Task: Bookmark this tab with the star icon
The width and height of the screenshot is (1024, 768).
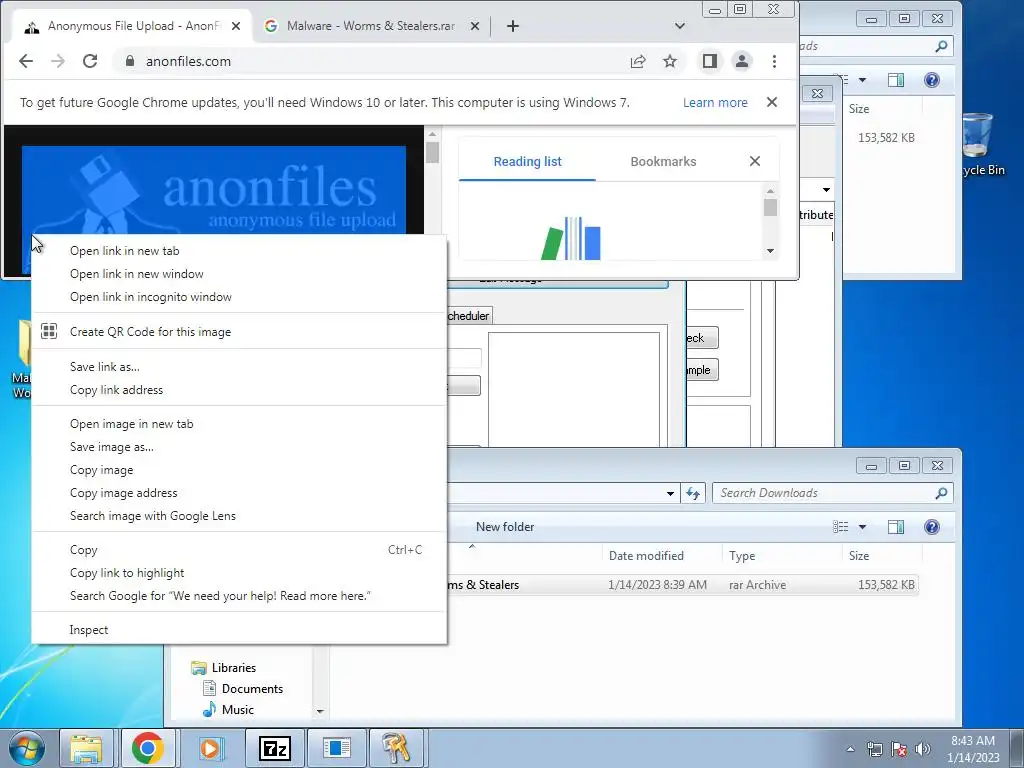Action: pos(670,61)
